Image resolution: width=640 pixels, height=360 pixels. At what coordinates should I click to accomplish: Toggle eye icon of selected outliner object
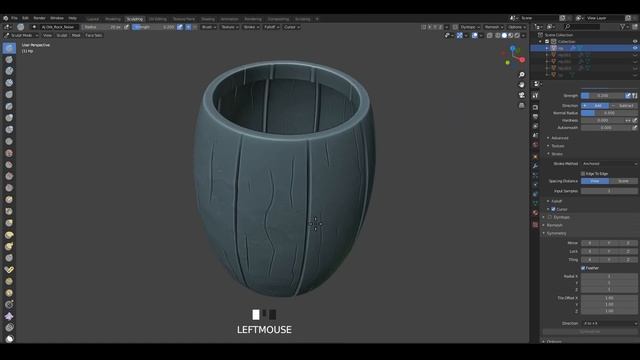635,48
